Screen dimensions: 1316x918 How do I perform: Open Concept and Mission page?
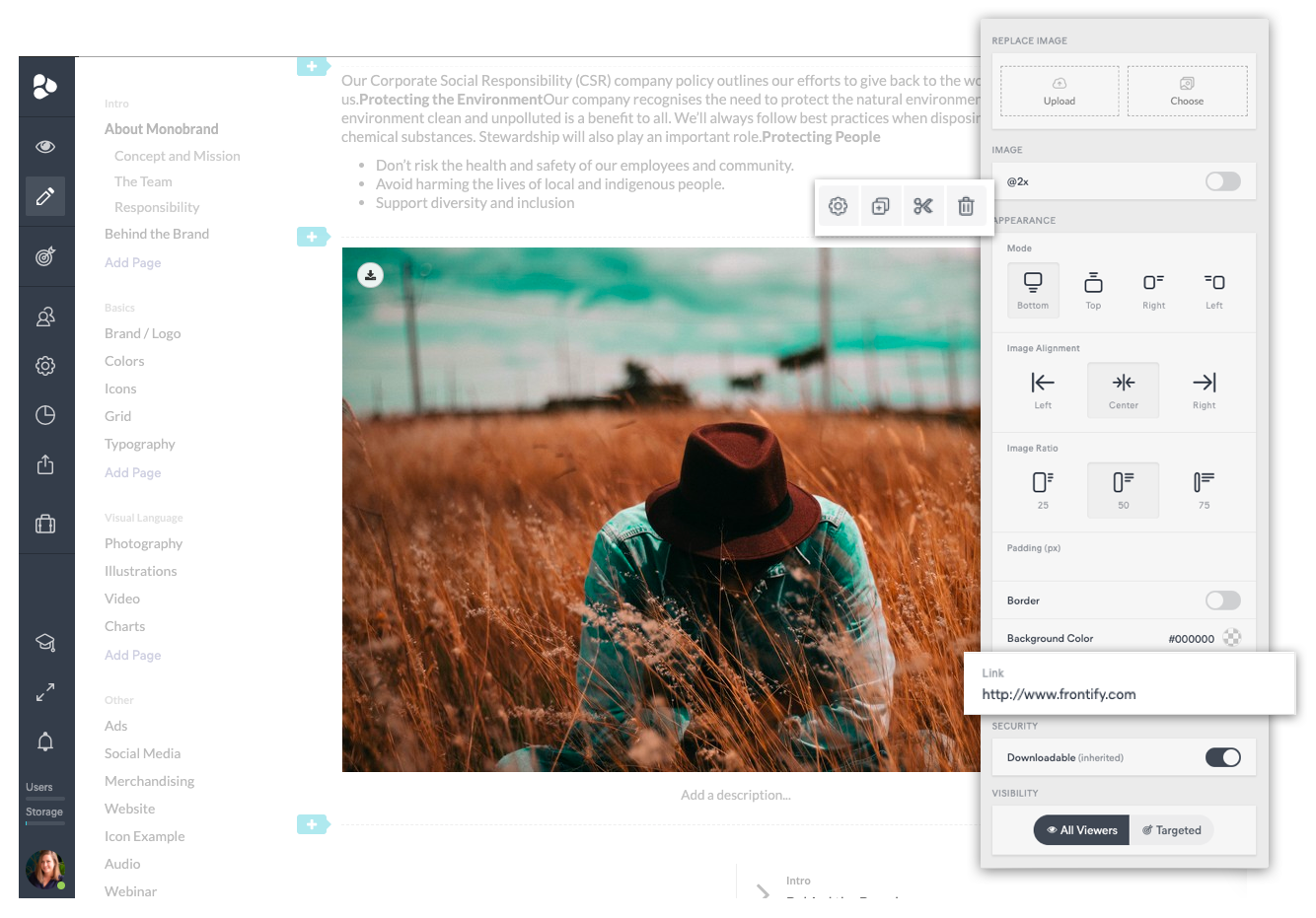coord(178,156)
